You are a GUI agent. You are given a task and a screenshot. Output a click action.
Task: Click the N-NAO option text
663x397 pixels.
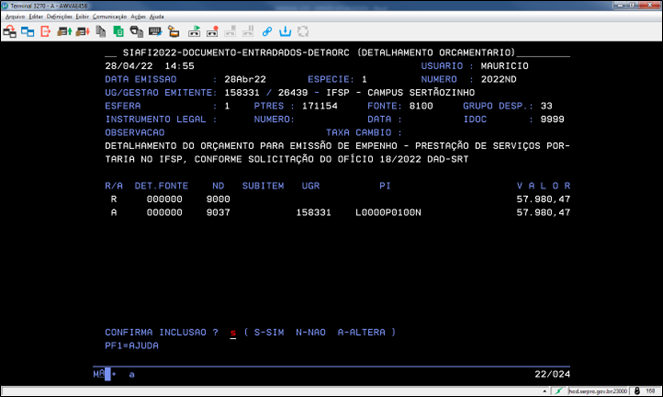click(310, 332)
